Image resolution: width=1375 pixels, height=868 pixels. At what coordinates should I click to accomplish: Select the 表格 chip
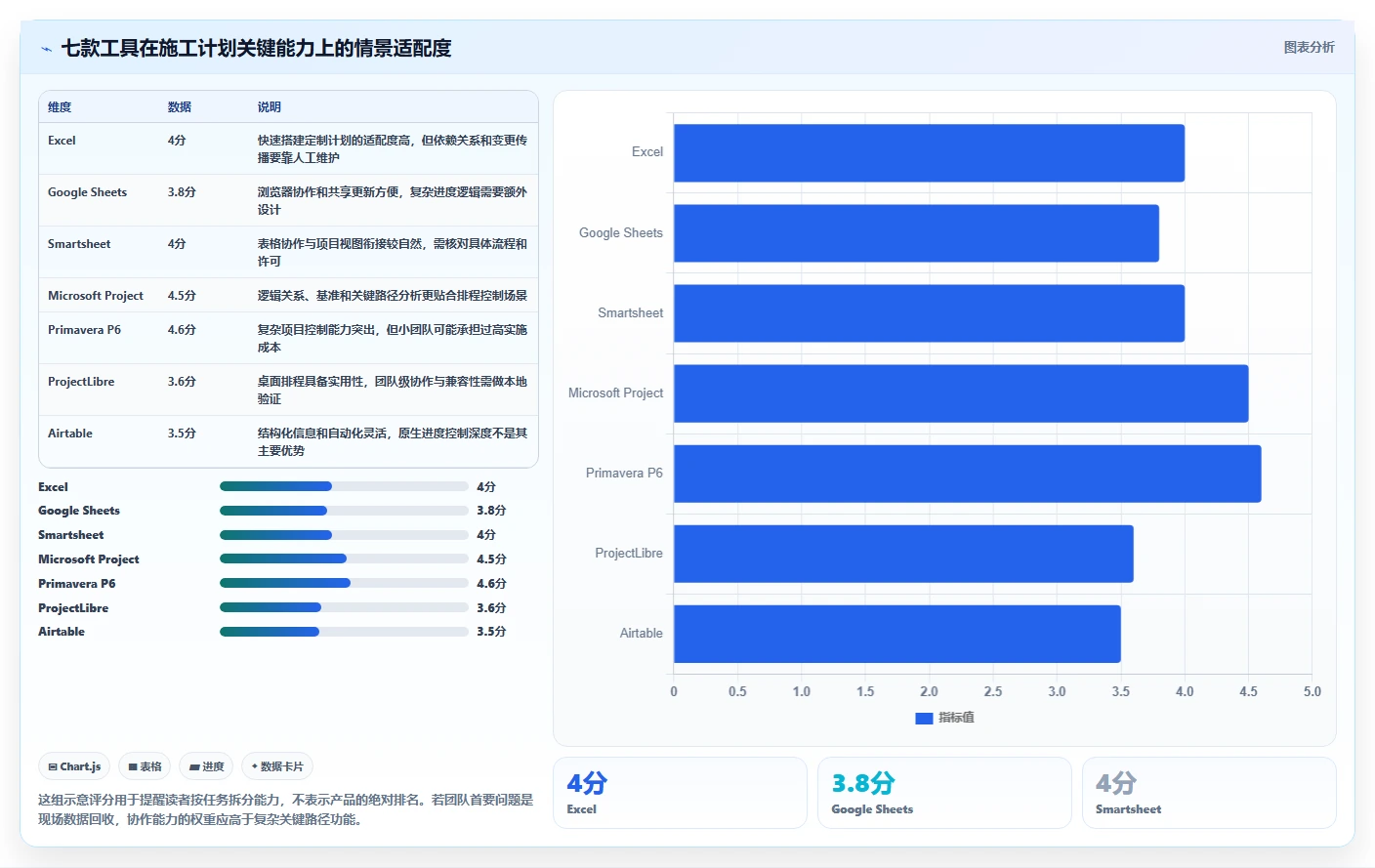click(145, 766)
